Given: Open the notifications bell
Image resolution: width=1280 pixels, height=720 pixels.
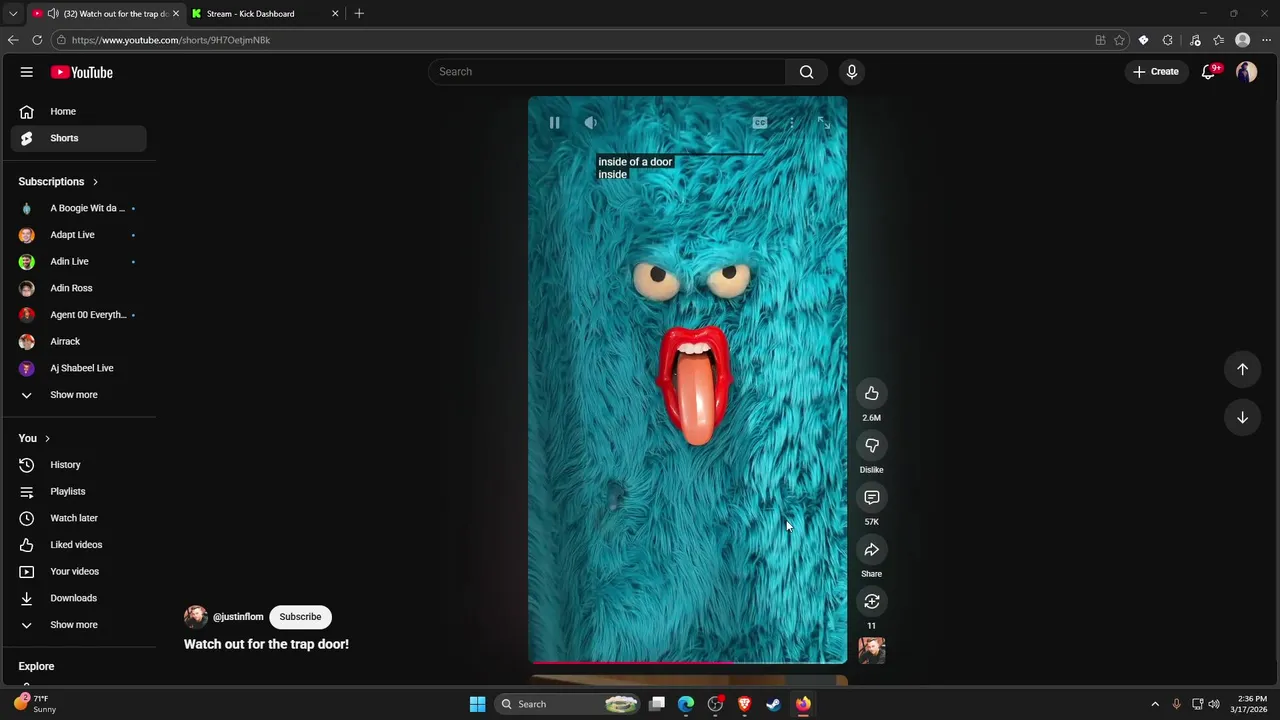Looking at the screenshot, I should tap(1209, 72).
